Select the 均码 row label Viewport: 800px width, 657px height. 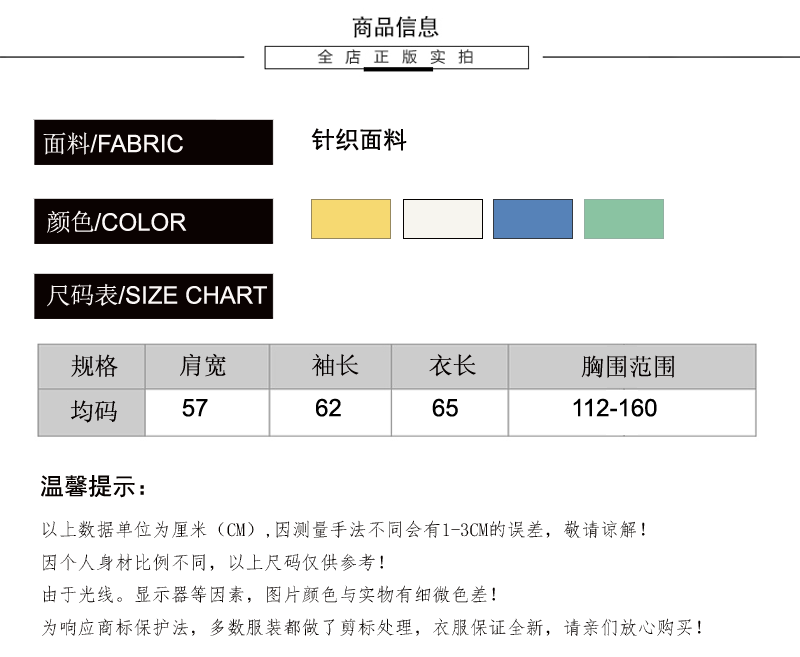pyautogui.click(x=93, y=410)
